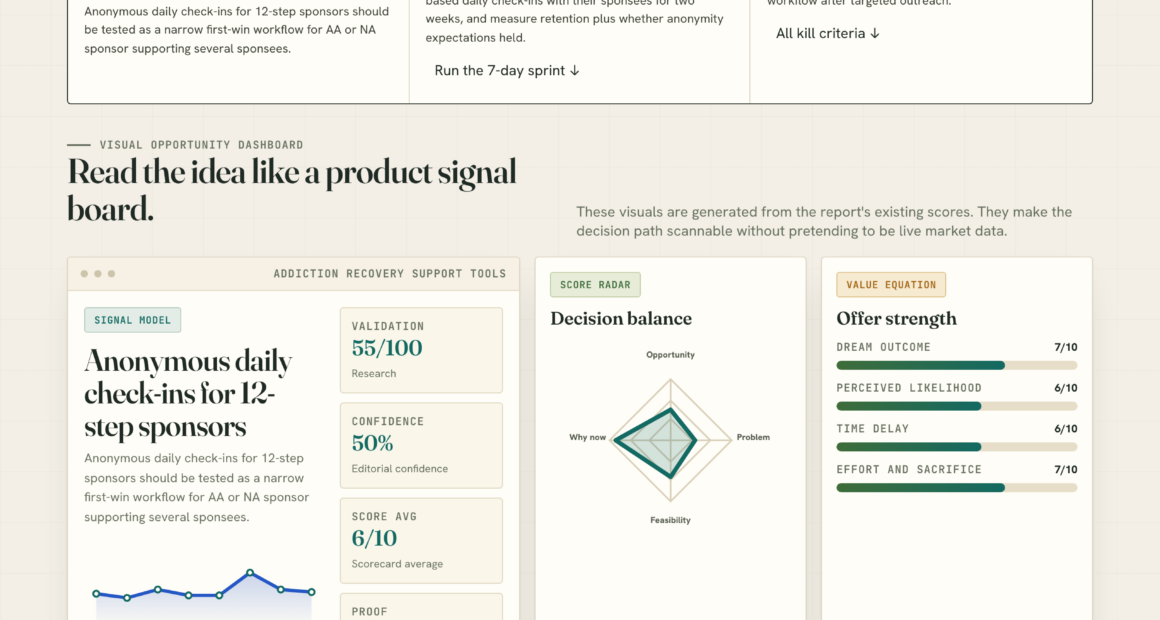The image size is (1160, 620).
Task: Click the Value Equation tag
Action: point(891,285)
